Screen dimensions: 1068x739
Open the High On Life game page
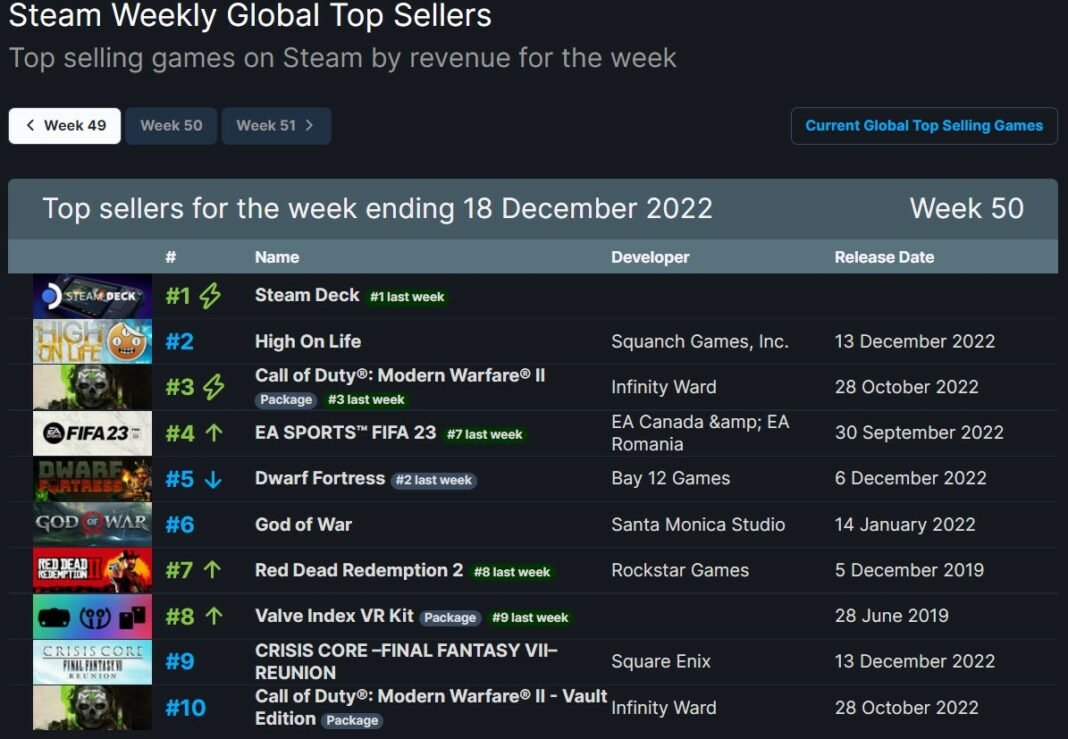[307, 341]
